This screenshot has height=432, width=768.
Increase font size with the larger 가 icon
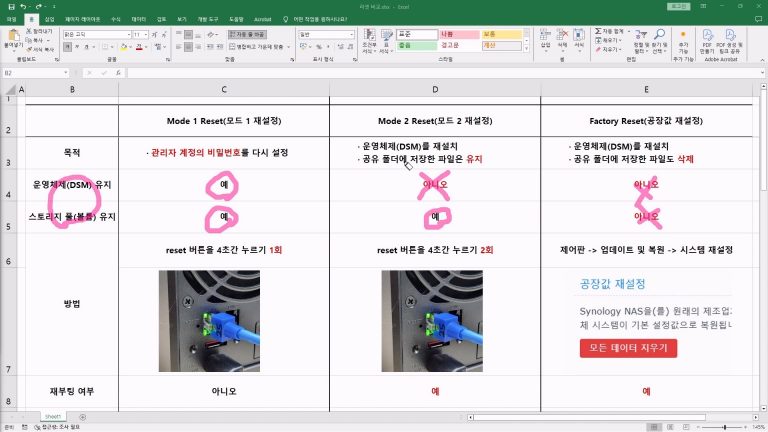(155, 34)
